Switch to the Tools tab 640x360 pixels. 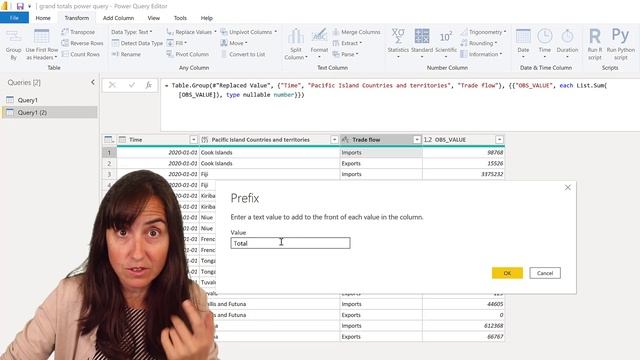pos(180,18)
